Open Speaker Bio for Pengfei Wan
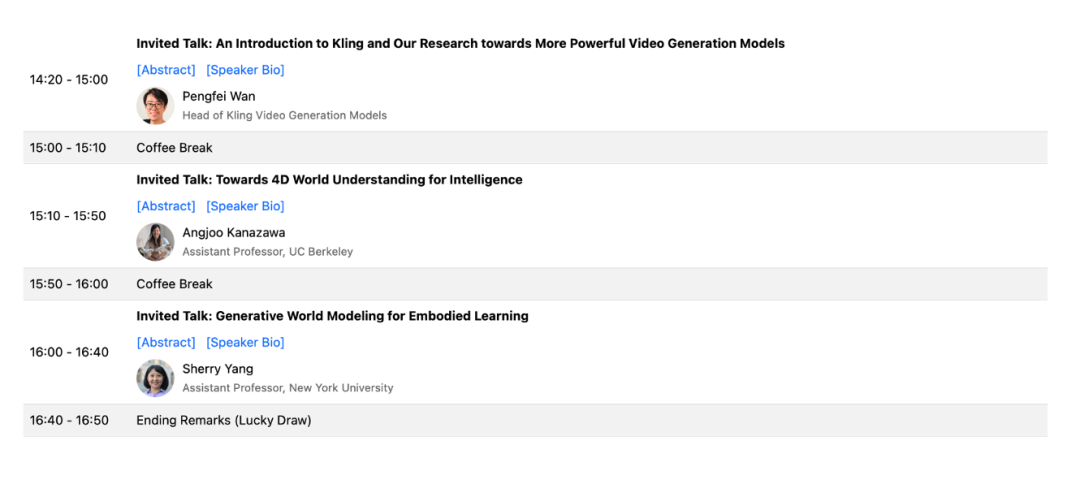 click(x=245, y=70)
